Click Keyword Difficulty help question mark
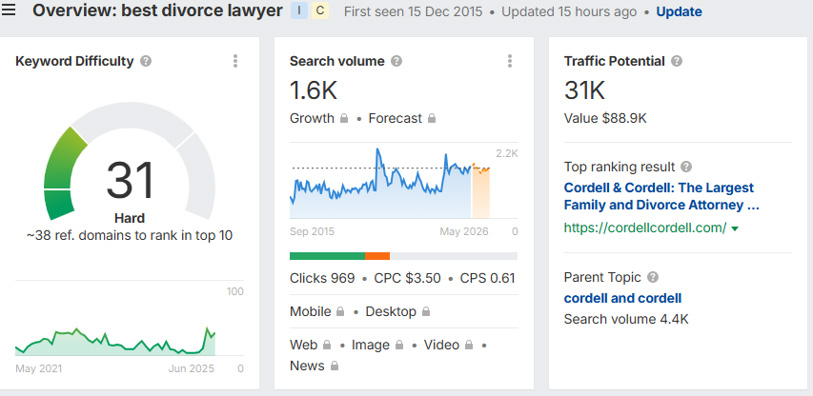This screenshot has height=396, width=813. point(146,62)
